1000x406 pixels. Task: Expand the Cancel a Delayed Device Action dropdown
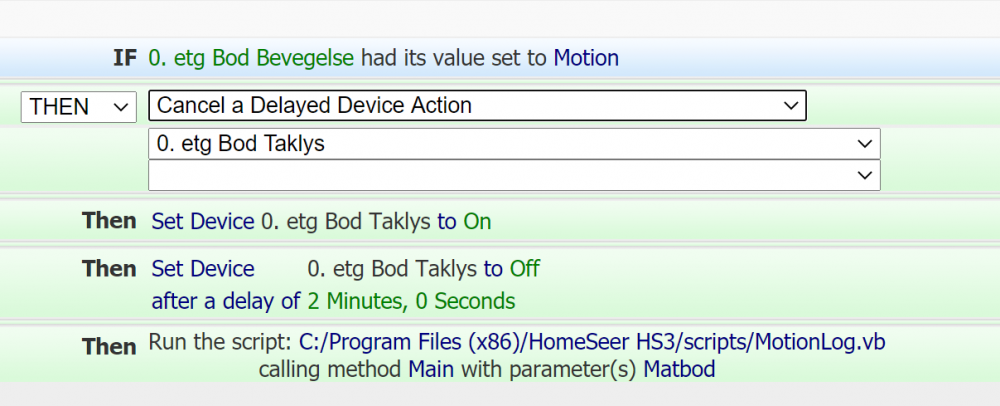click(x=477, y=106)
